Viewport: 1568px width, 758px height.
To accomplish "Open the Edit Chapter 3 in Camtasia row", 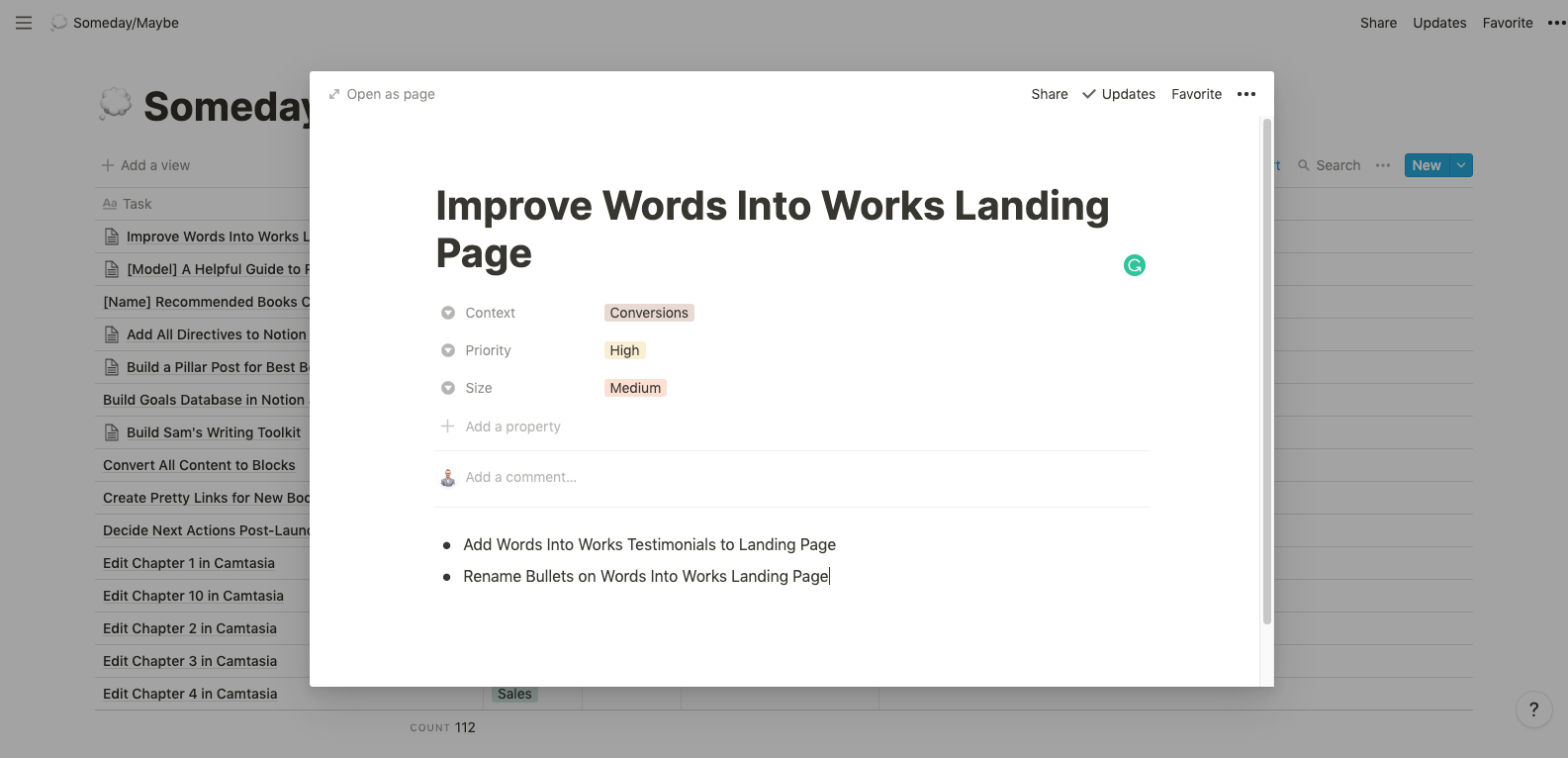I will pyautogui.click(x=190, y=661).
